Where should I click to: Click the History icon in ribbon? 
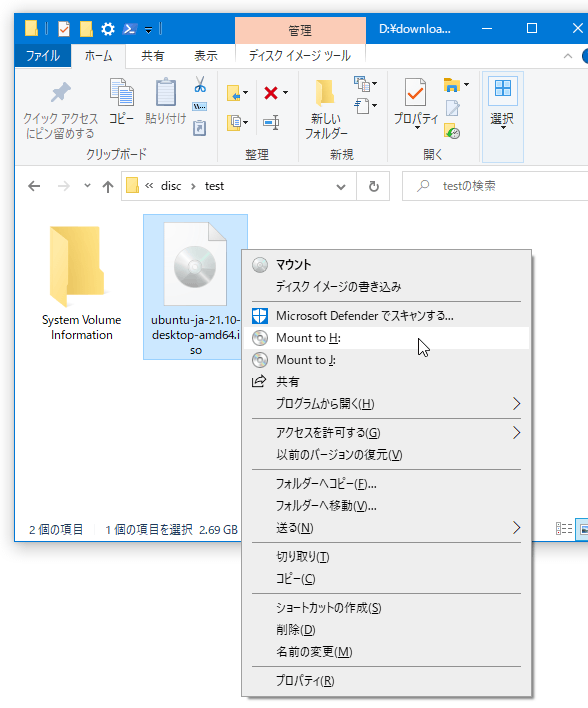[x=452, y=131]
